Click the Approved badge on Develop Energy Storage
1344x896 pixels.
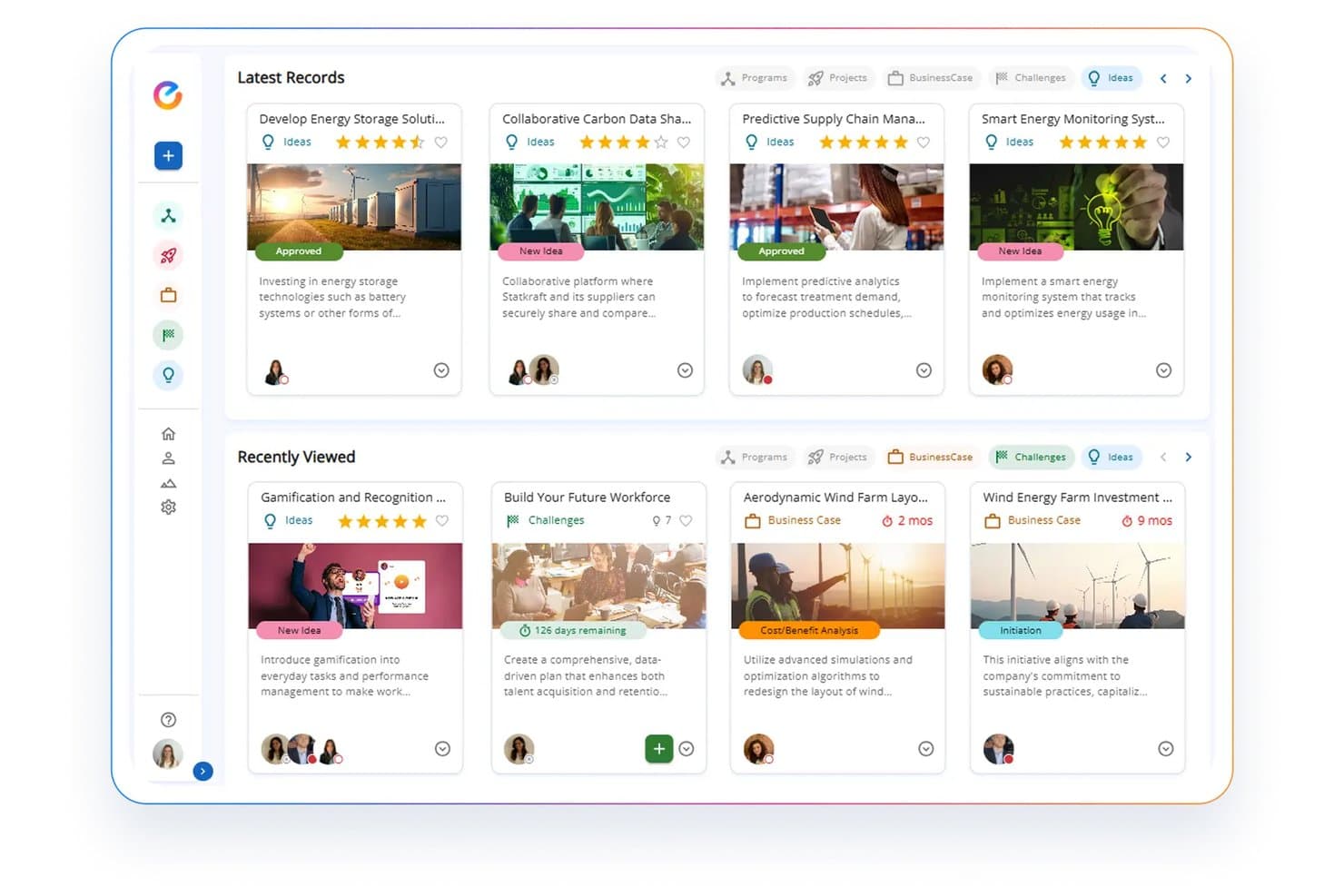[299, 251]
